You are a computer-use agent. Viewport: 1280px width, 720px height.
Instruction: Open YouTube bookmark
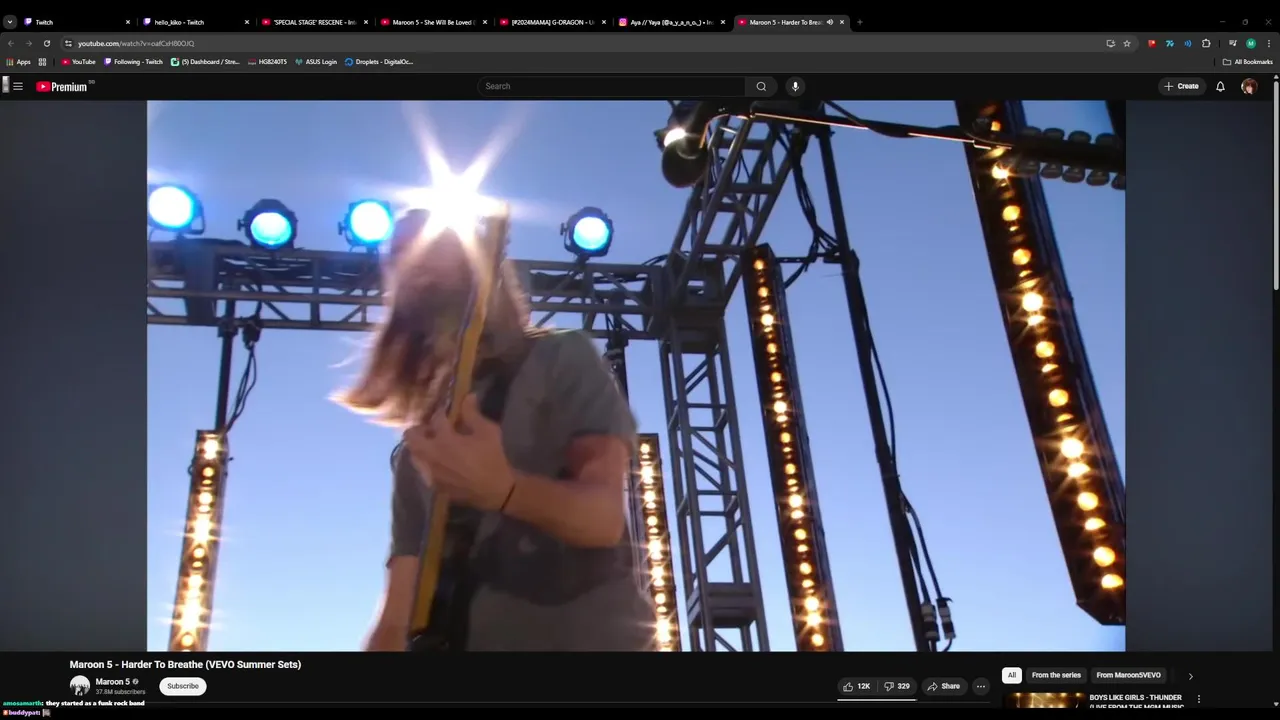pos(79,62)
